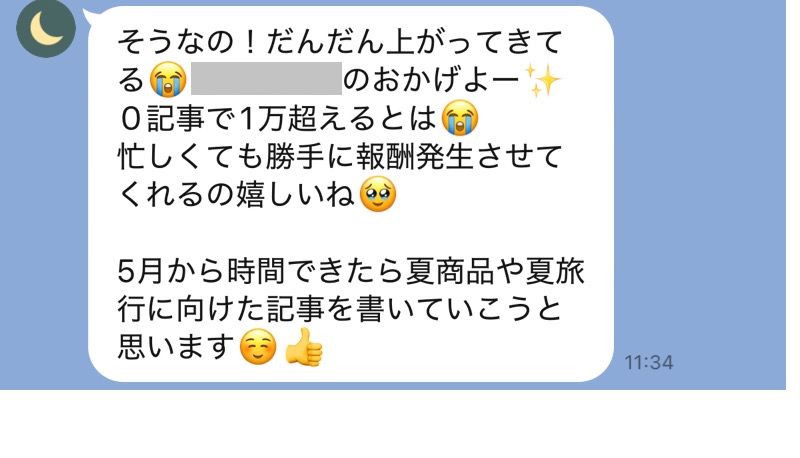
Task: Open the crescent moon profile avatar
Action: (x=46, y=28)
